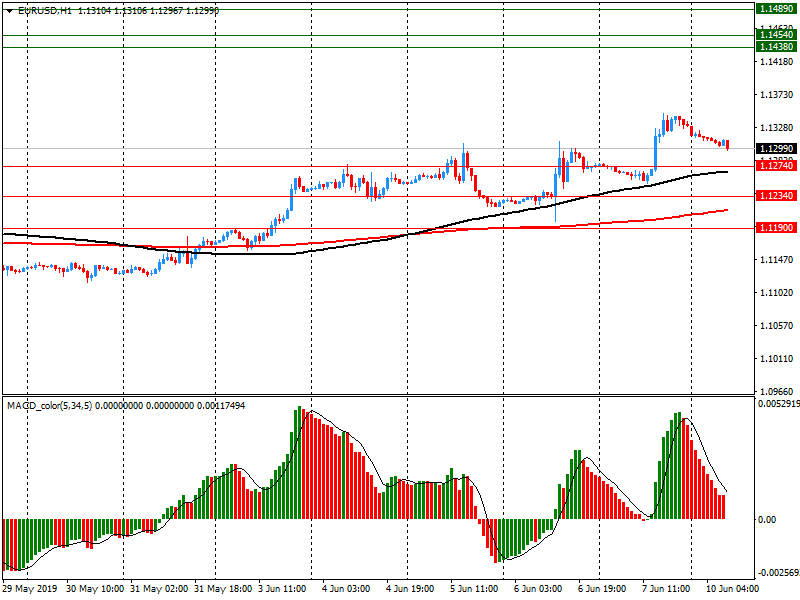Image resolution: width=800 pixels, height=600 pixels.
Task: Select the MACD zero level 0.00 label
Action: point(767,519)
